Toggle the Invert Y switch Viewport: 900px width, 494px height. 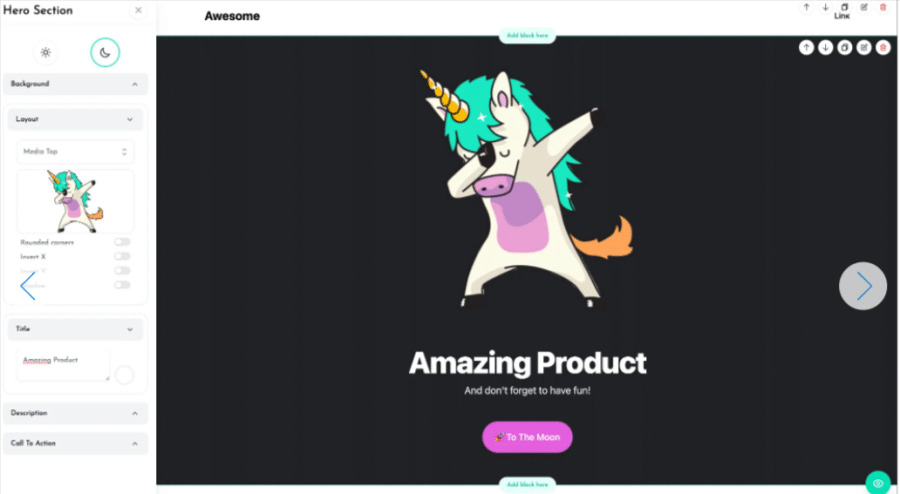[x=122, y=271]
